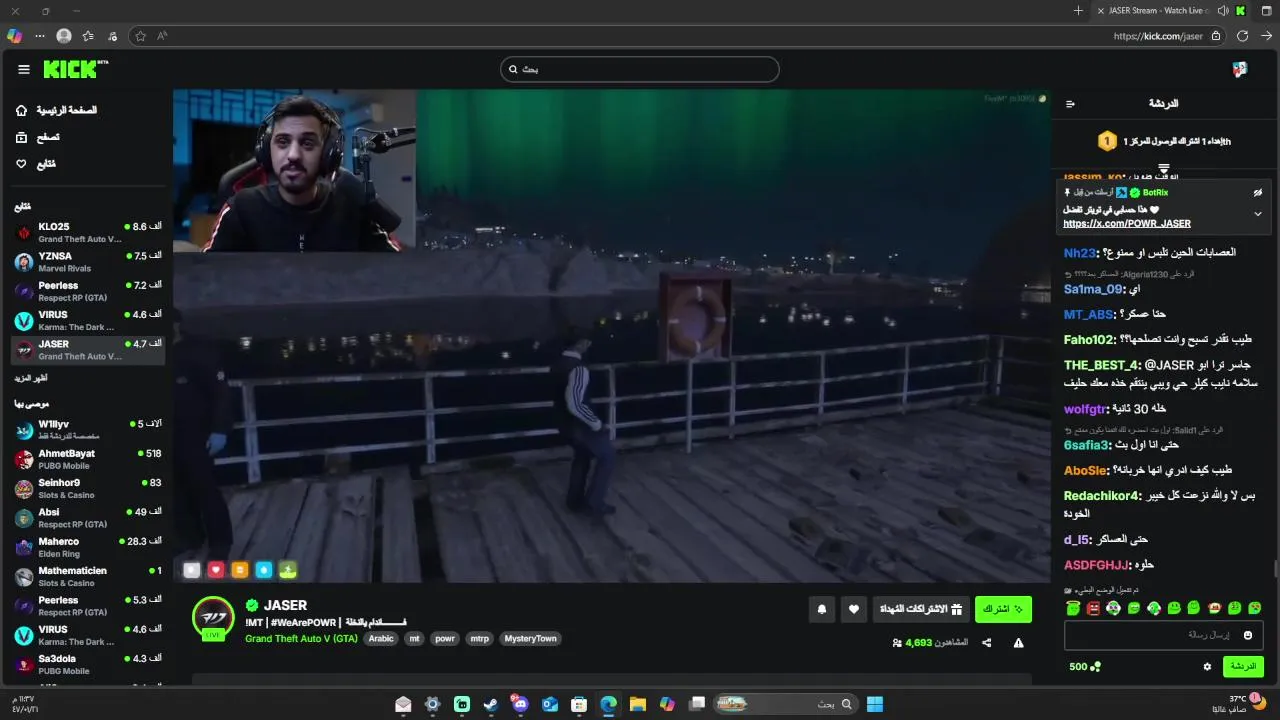Open the Grand Theft Auto V (GTA) category link
Screen dimensions: 1280x720
(301, 639)
